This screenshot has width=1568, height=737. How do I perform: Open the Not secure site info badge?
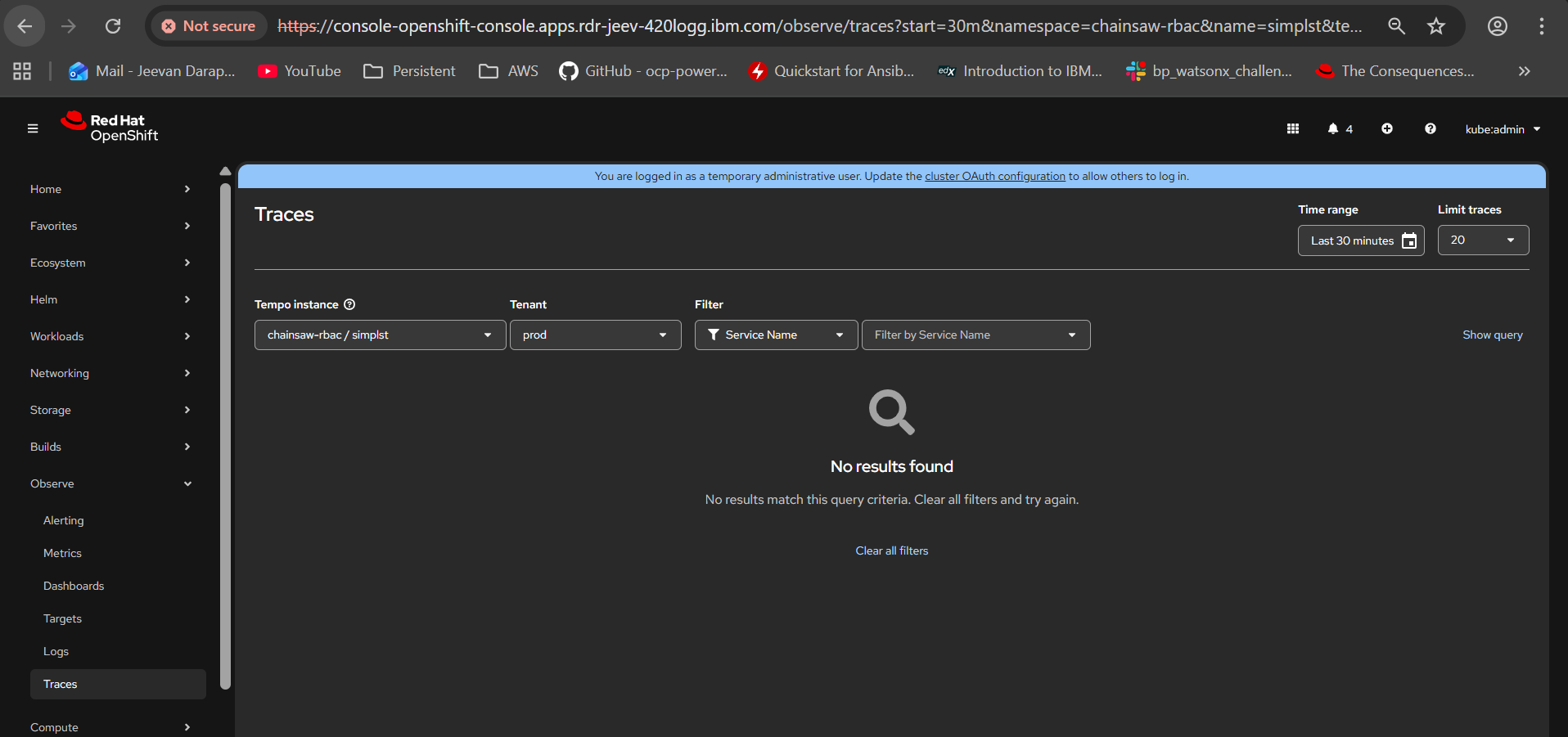pos(209,26)
